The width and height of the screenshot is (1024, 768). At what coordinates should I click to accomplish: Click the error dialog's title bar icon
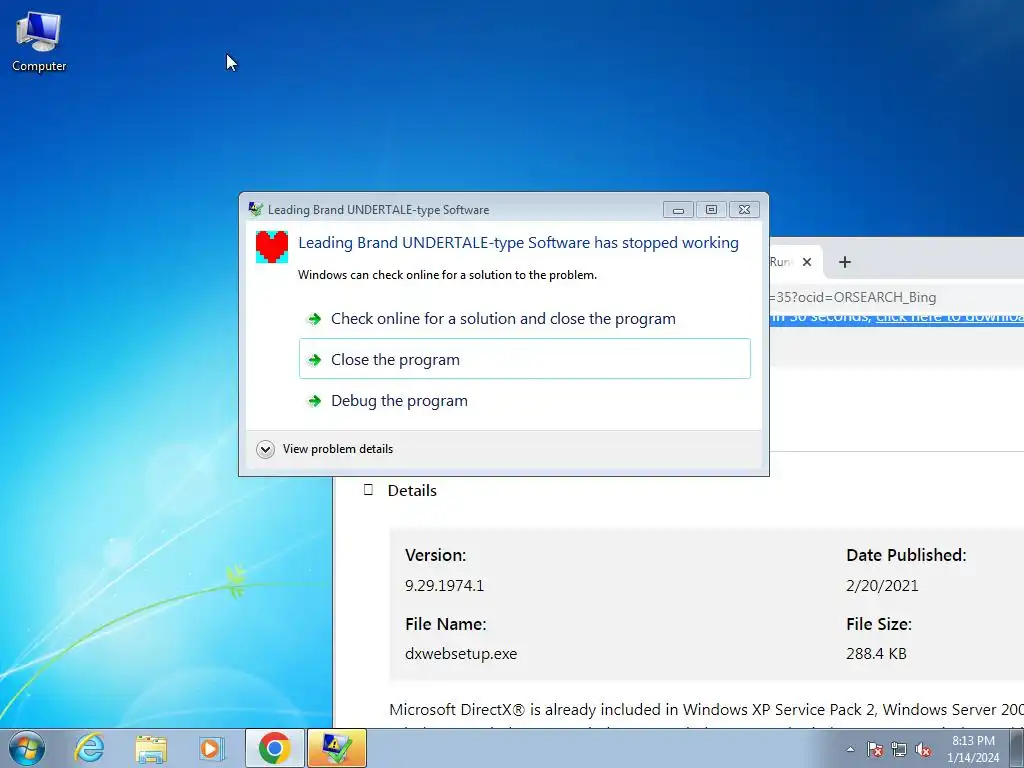click(255, 210)
